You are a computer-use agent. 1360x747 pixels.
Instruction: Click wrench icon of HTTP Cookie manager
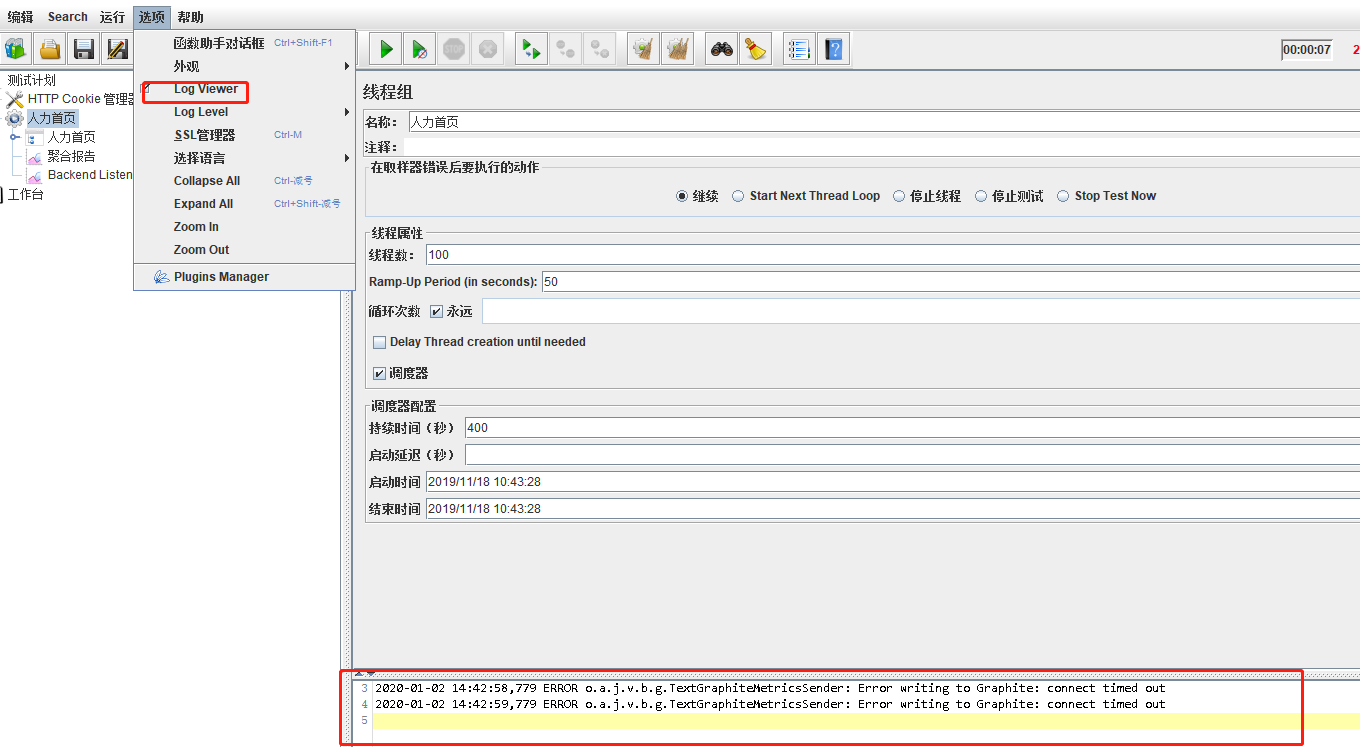click(15, 100)
